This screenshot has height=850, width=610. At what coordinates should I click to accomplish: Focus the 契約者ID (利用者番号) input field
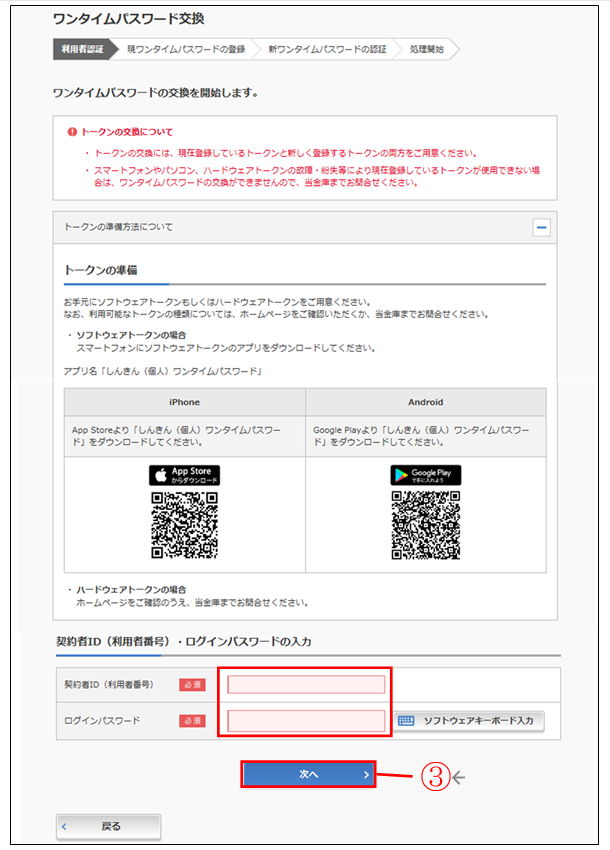(306, 684)
